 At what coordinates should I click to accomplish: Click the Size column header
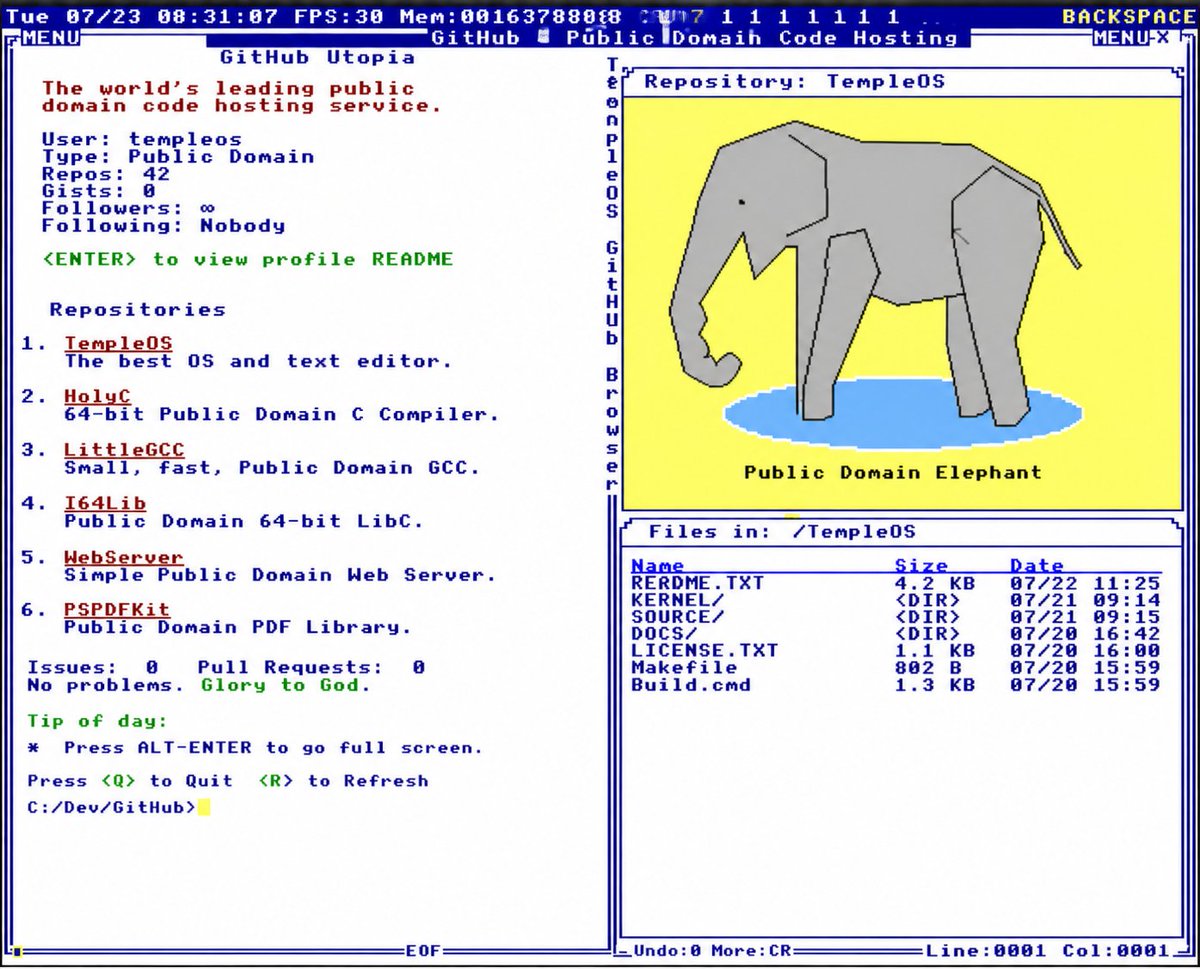(x=920, y=566)
